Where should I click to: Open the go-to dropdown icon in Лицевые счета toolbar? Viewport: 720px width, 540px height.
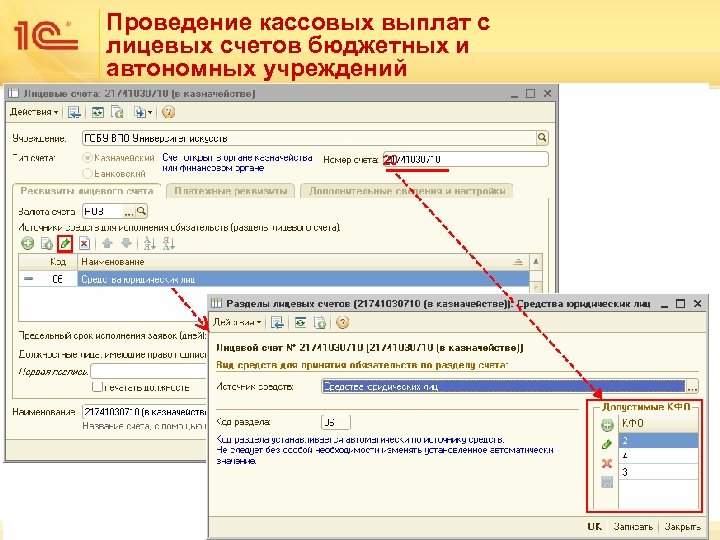click(142, 112)
